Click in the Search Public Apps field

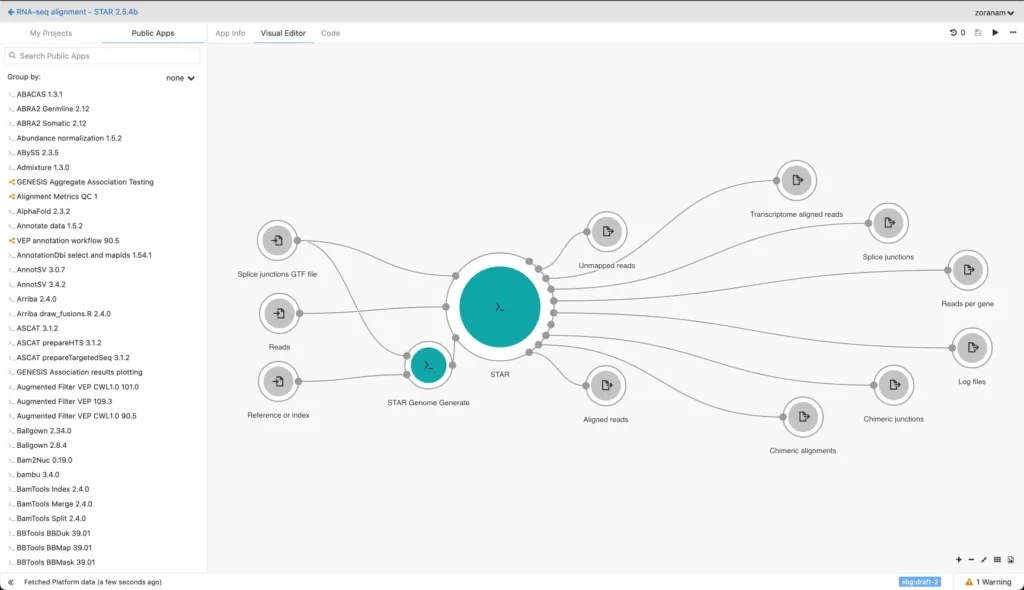coord(103,56)
